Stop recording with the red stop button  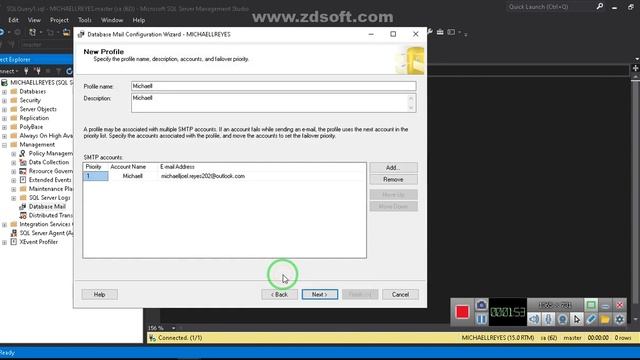462,312
